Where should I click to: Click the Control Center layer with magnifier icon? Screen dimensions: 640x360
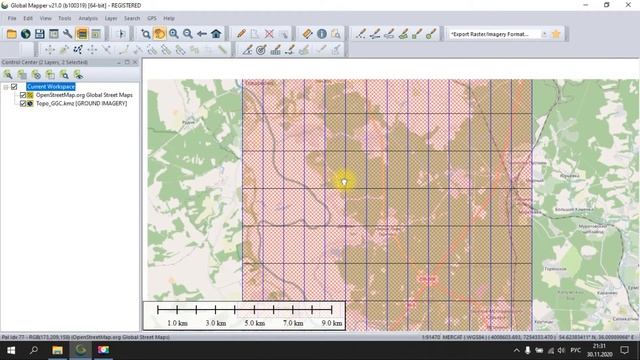click(x=64, y=74)
